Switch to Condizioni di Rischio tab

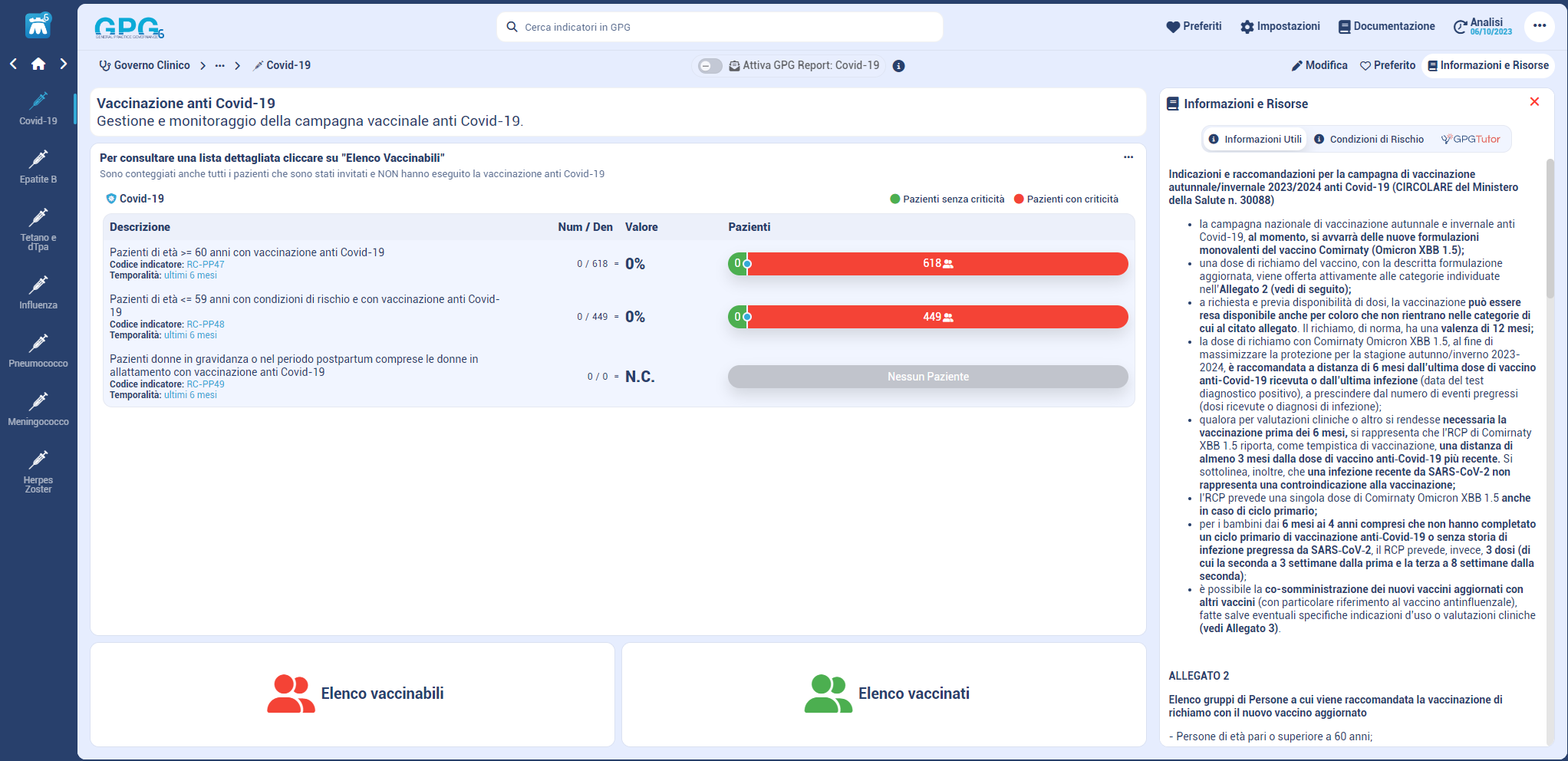(1369, 140)
